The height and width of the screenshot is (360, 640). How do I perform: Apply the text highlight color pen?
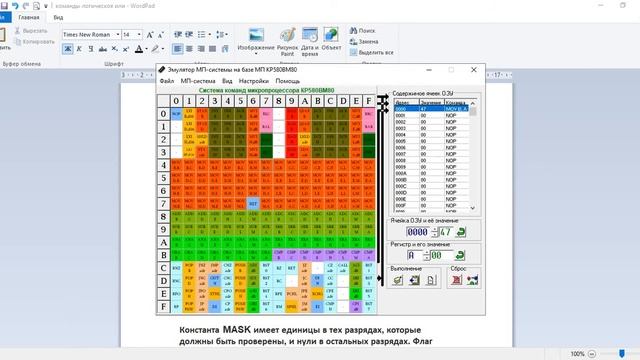[155, 49]
